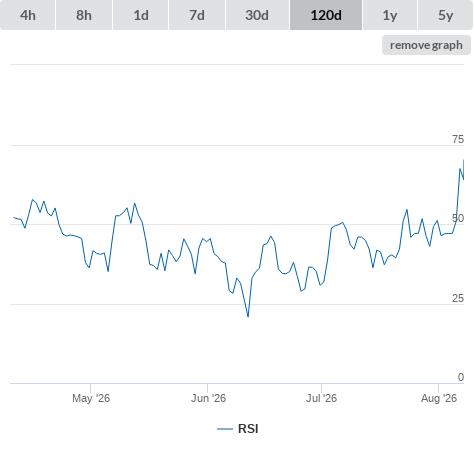Switch to the 4h time range
Image resolution: width=474 pixels, height=455 pixels.
28,15
